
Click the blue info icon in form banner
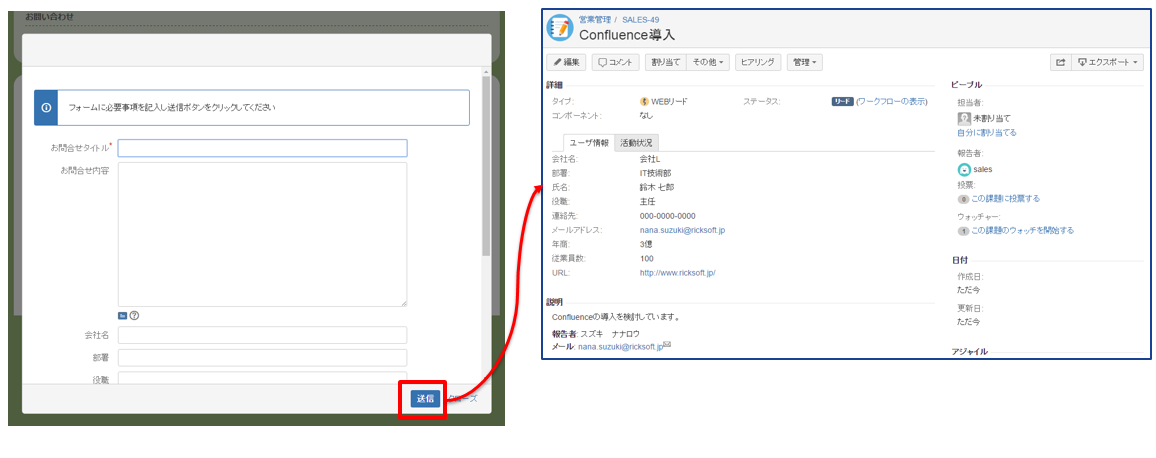tap(46, 108)
